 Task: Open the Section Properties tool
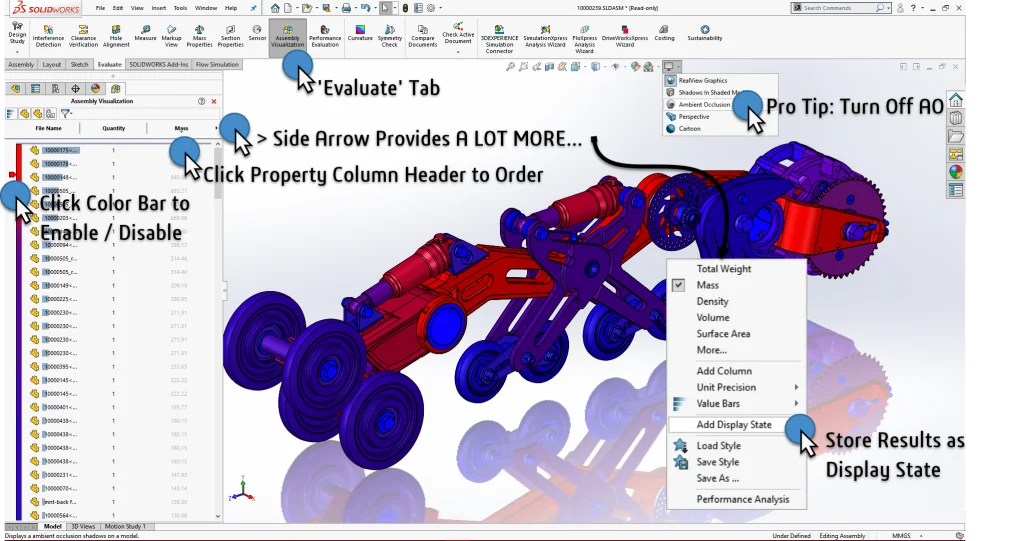tap(230, 35)
